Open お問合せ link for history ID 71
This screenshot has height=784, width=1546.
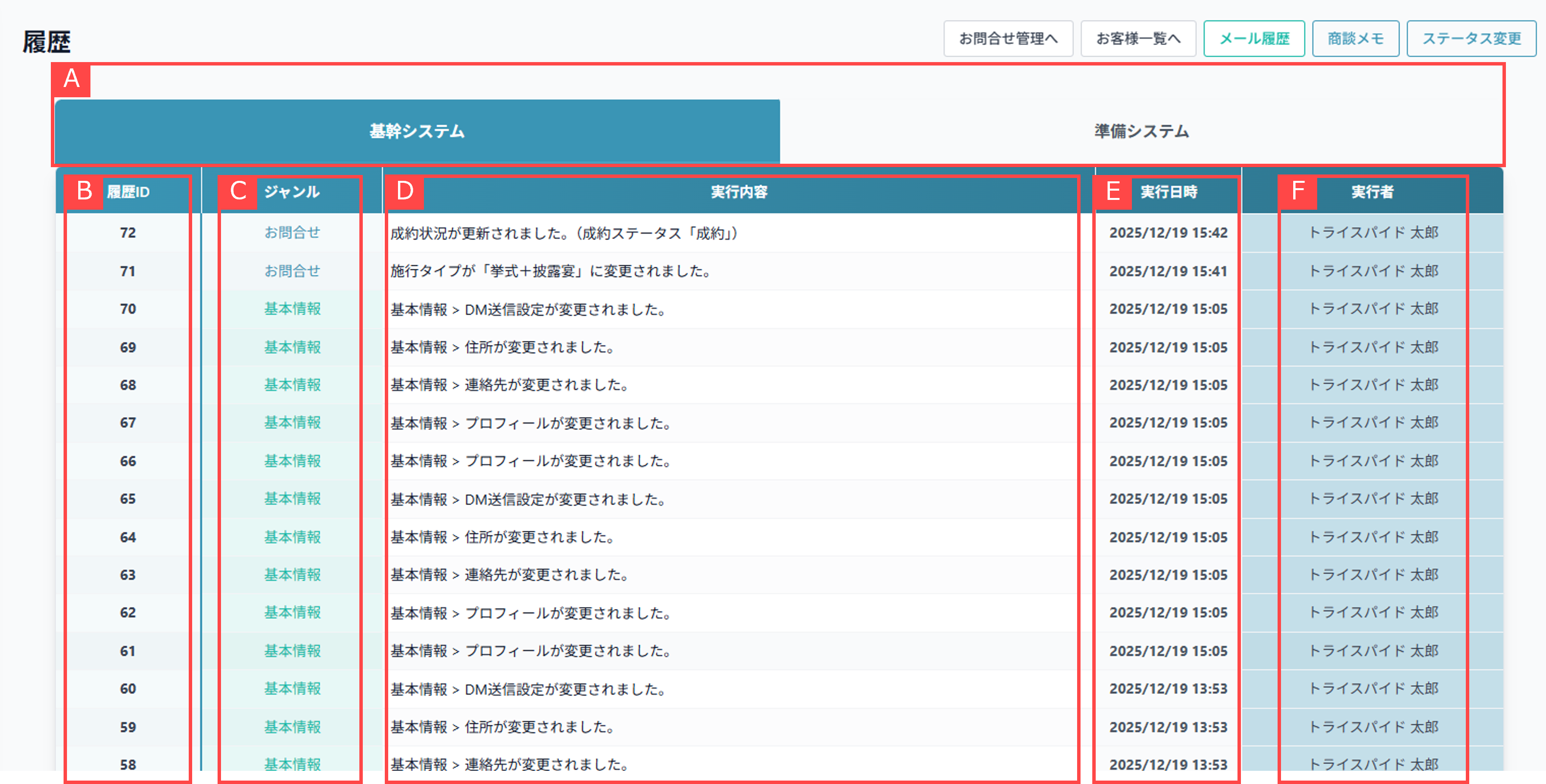click(x=292, y=270)
